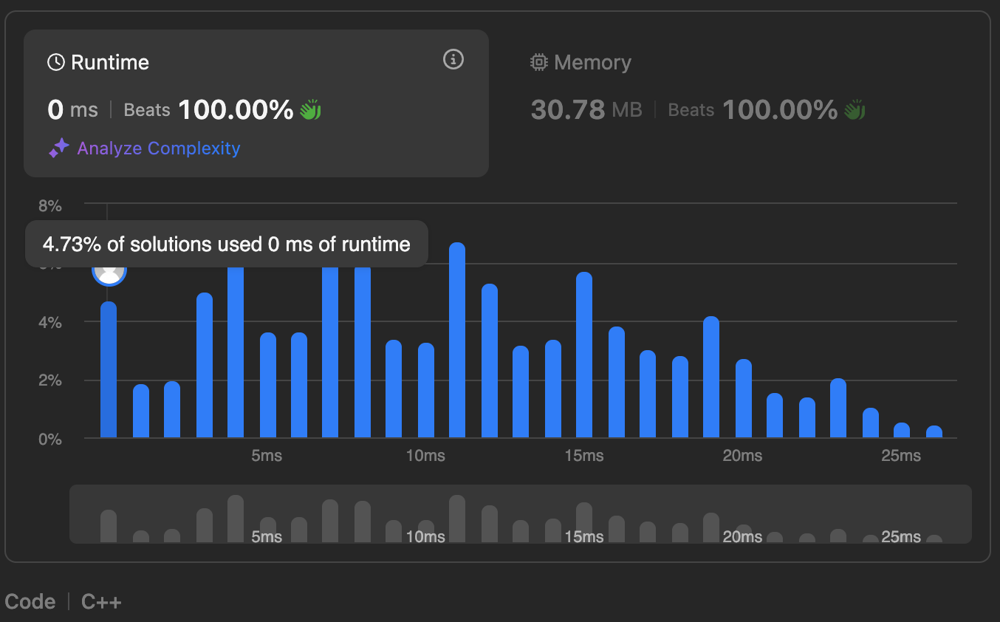Click the user avatar marker on the chart

tap(109, 271)
